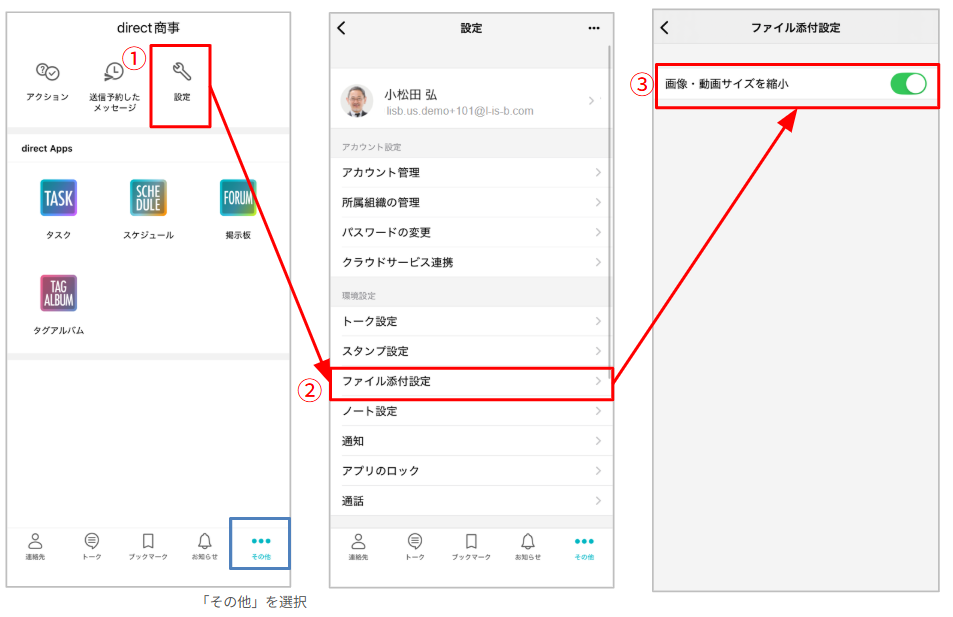Toggle 画像・動画サイズを縮小 switch

908,84
